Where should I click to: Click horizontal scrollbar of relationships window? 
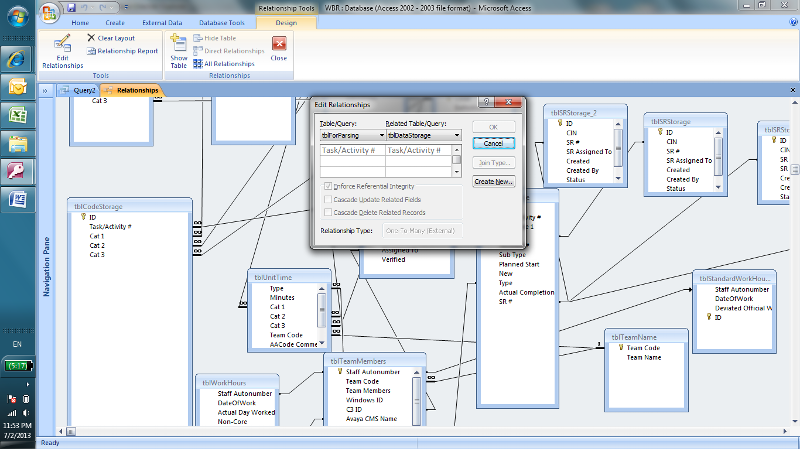[423, 431]
